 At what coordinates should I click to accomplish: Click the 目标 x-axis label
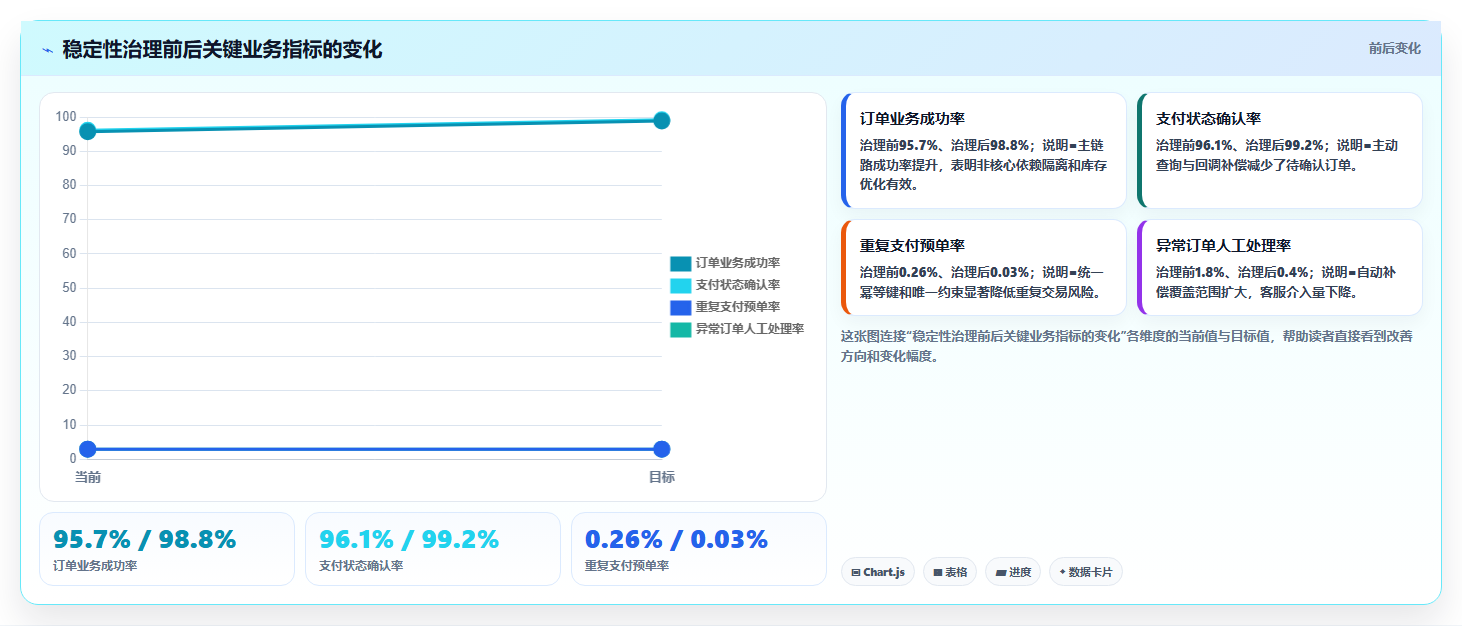click(661, 477)
